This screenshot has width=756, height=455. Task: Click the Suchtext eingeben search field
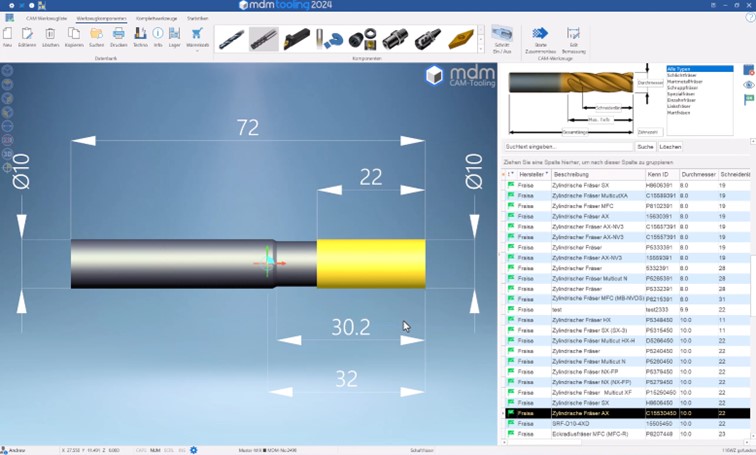[x=568, y=147]
